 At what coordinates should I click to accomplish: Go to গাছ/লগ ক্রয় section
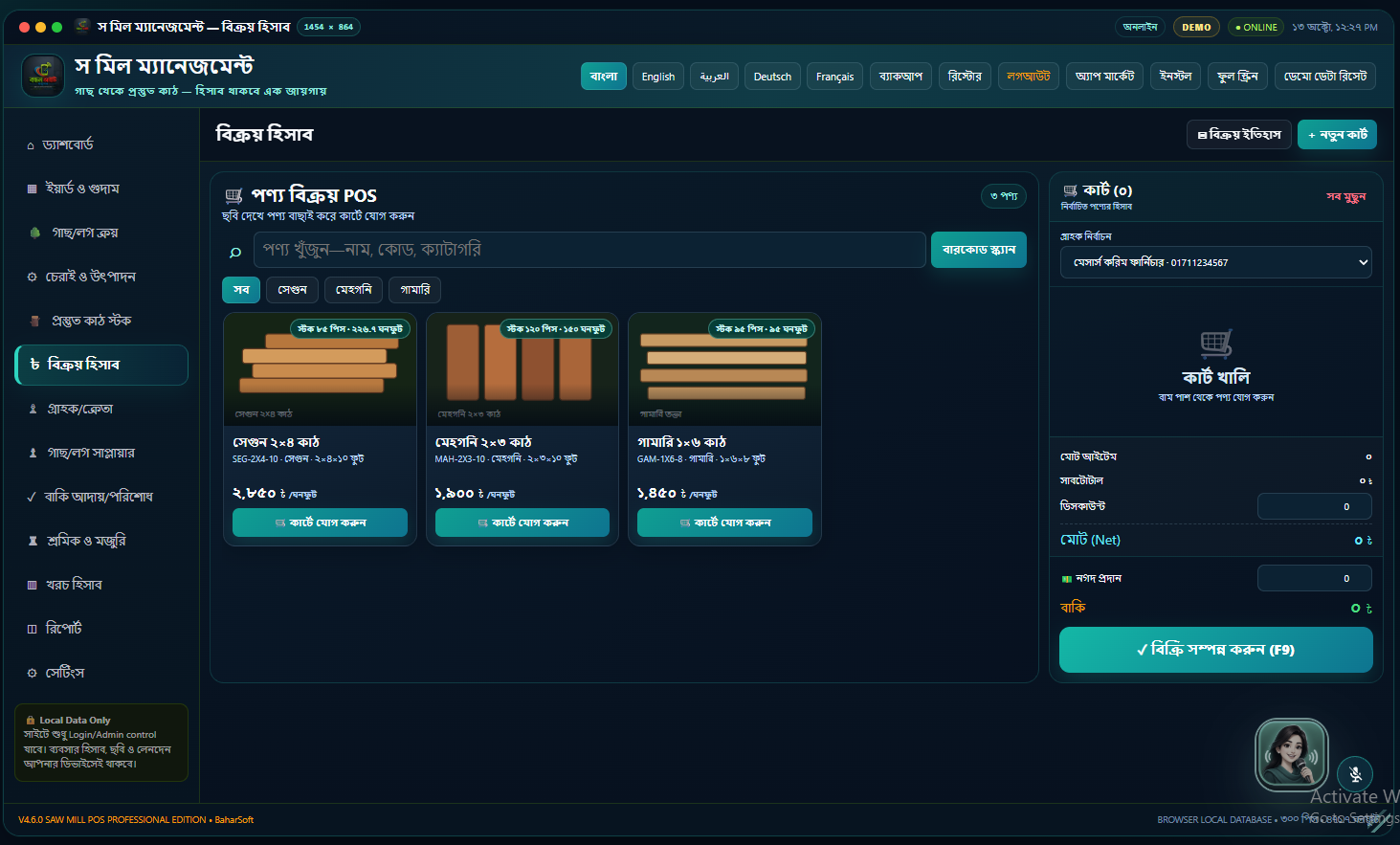(101, 233)
